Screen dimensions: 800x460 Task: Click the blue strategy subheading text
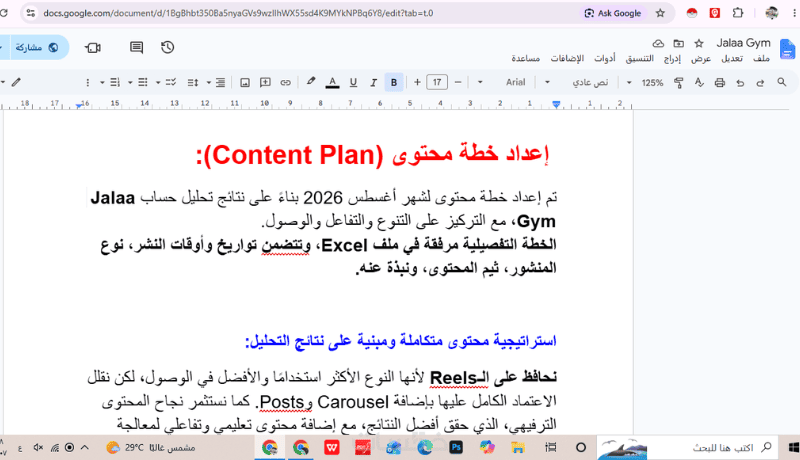(x=401, y=340)
